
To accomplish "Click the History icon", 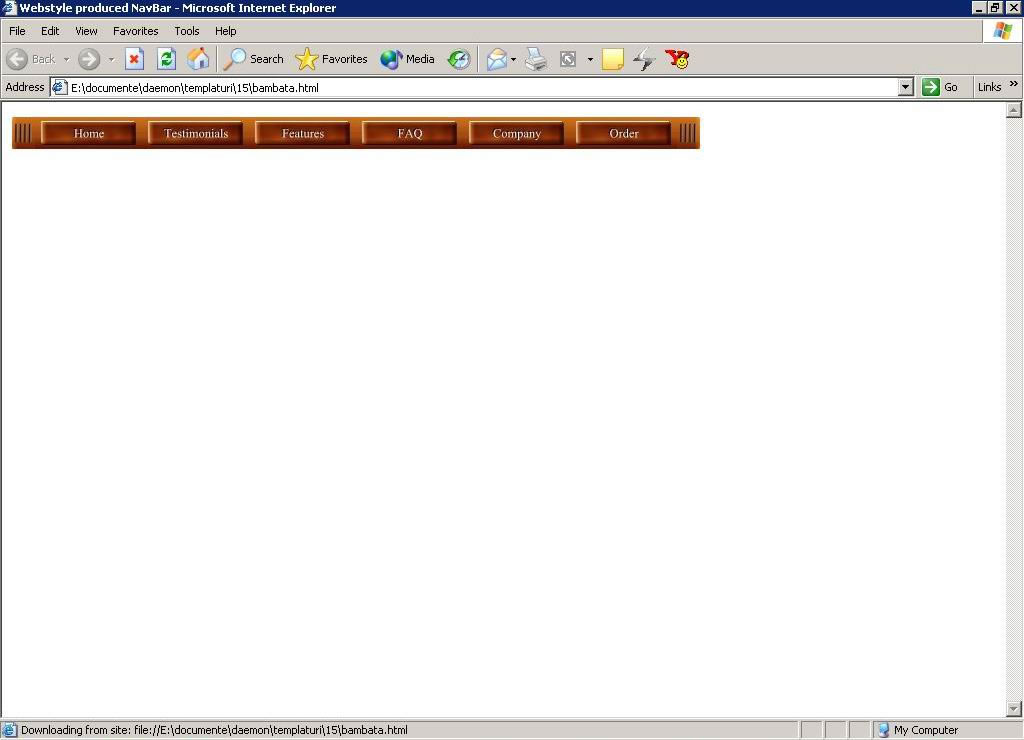I will 459,59.
